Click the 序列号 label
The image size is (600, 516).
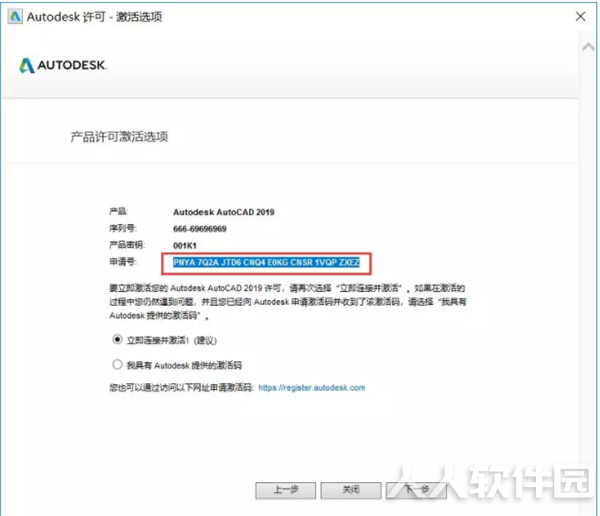point(123,229)
